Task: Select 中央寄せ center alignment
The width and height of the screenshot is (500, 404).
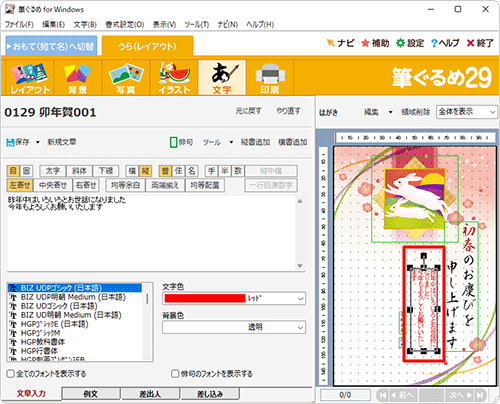Action: 53,185
